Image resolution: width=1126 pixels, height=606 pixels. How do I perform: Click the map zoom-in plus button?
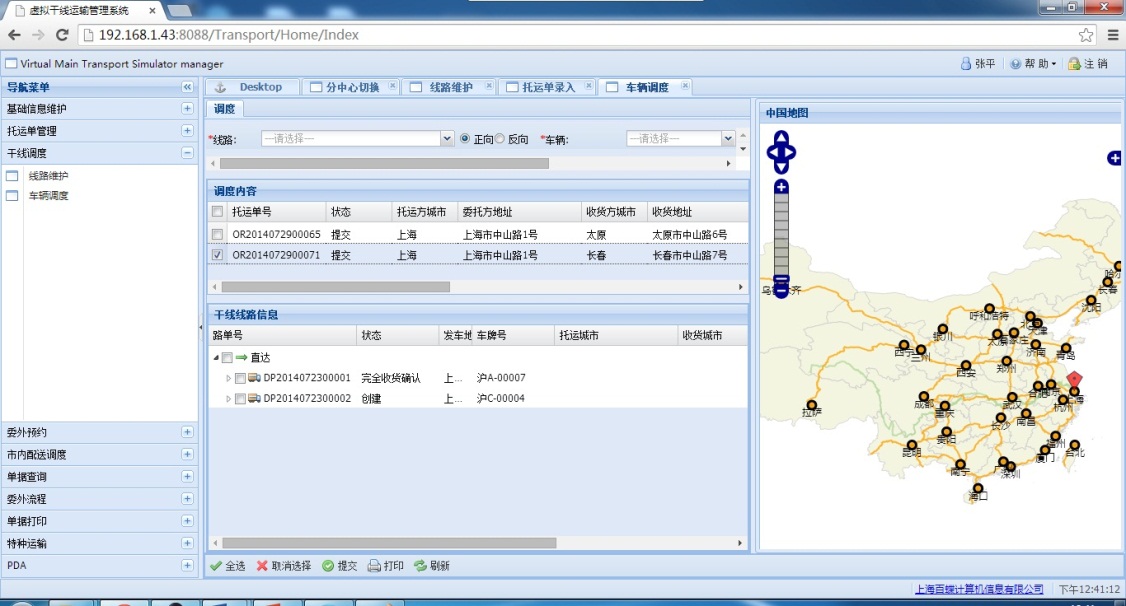(x=781, y=187)
